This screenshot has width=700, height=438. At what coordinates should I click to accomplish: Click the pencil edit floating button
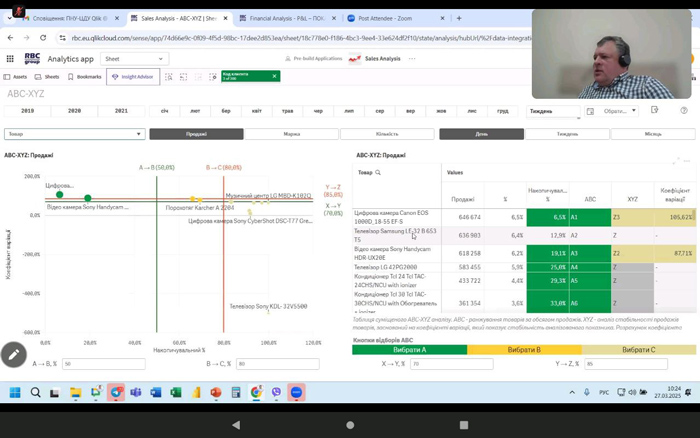pyautogui.click(x=14, y=353)
